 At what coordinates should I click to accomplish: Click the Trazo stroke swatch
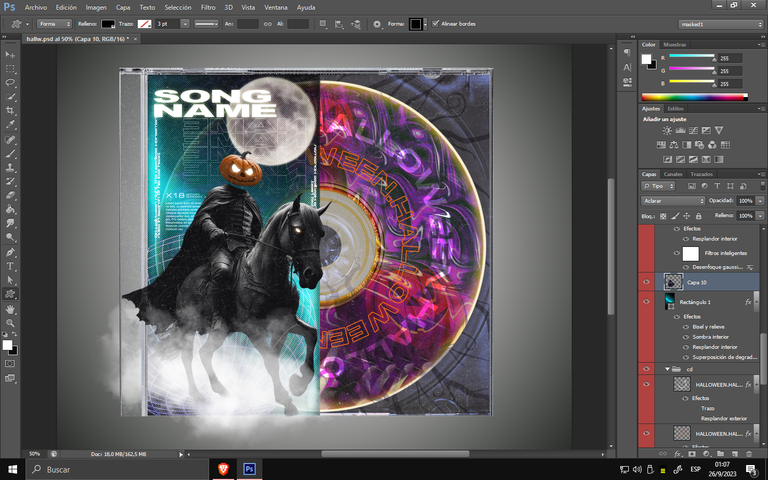pos(144,24)
